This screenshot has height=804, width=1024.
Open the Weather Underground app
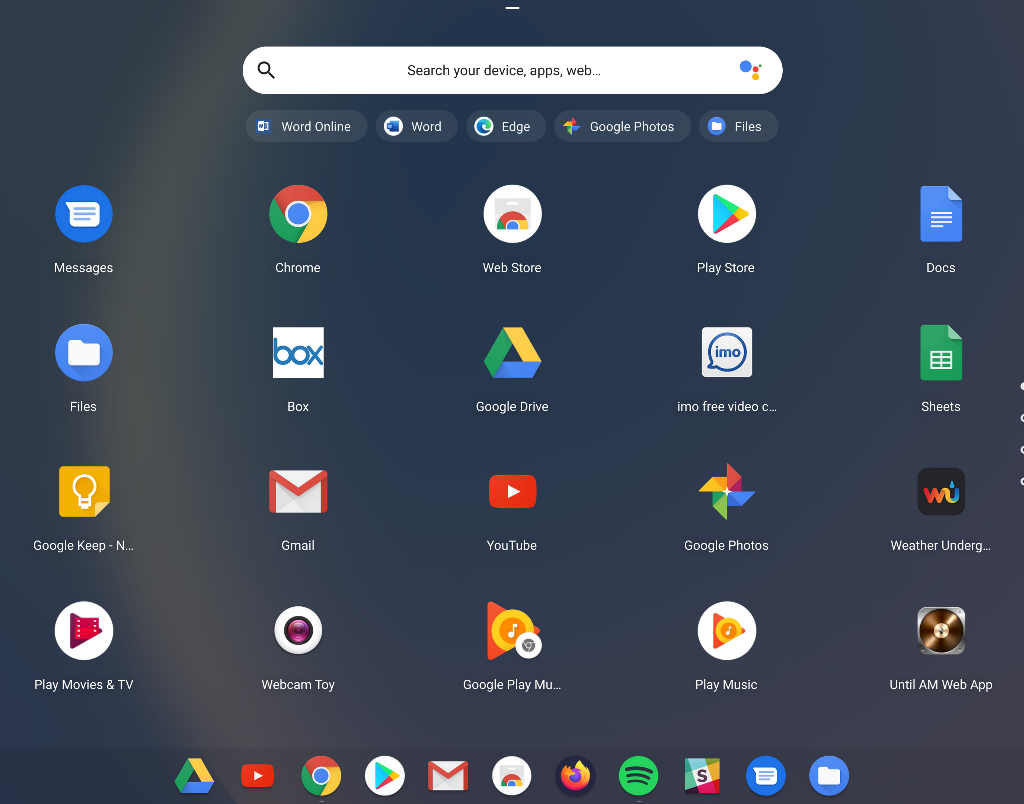point(940,492)
